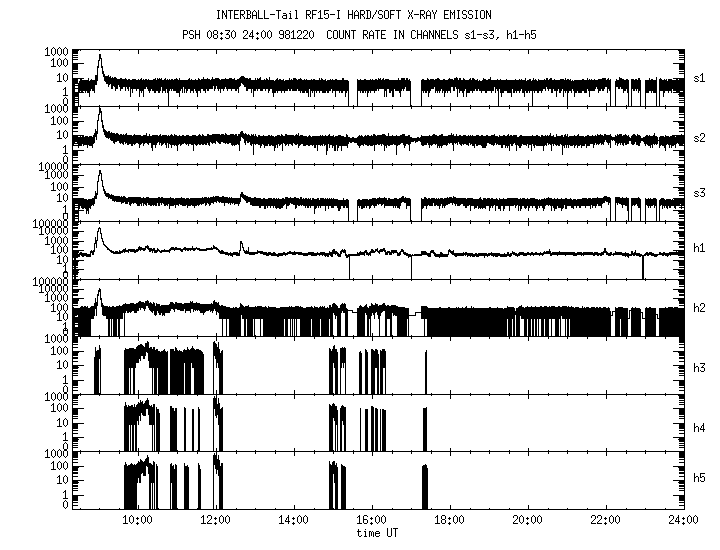The height and width of the screenshot is (550, 720).
Task: Select the s3 channel label
Action: (698, 192)
